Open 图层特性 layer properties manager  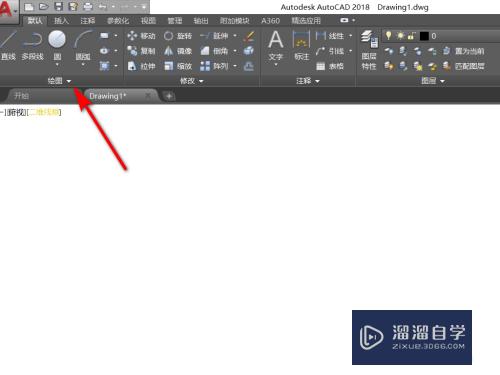[x=369, y=50]
